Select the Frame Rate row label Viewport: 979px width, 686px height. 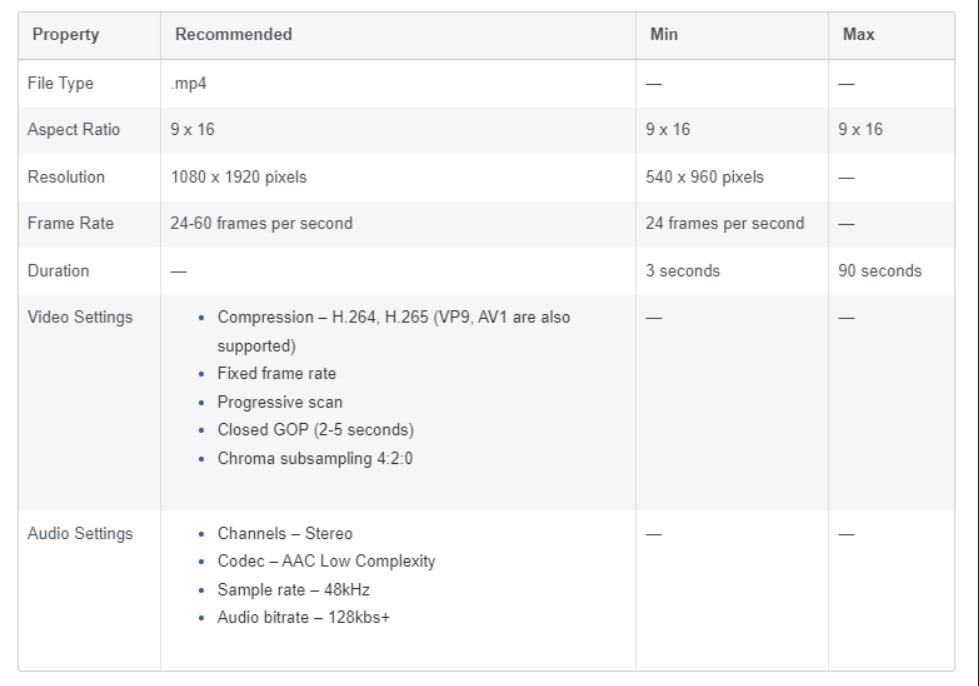coord(70,224)
